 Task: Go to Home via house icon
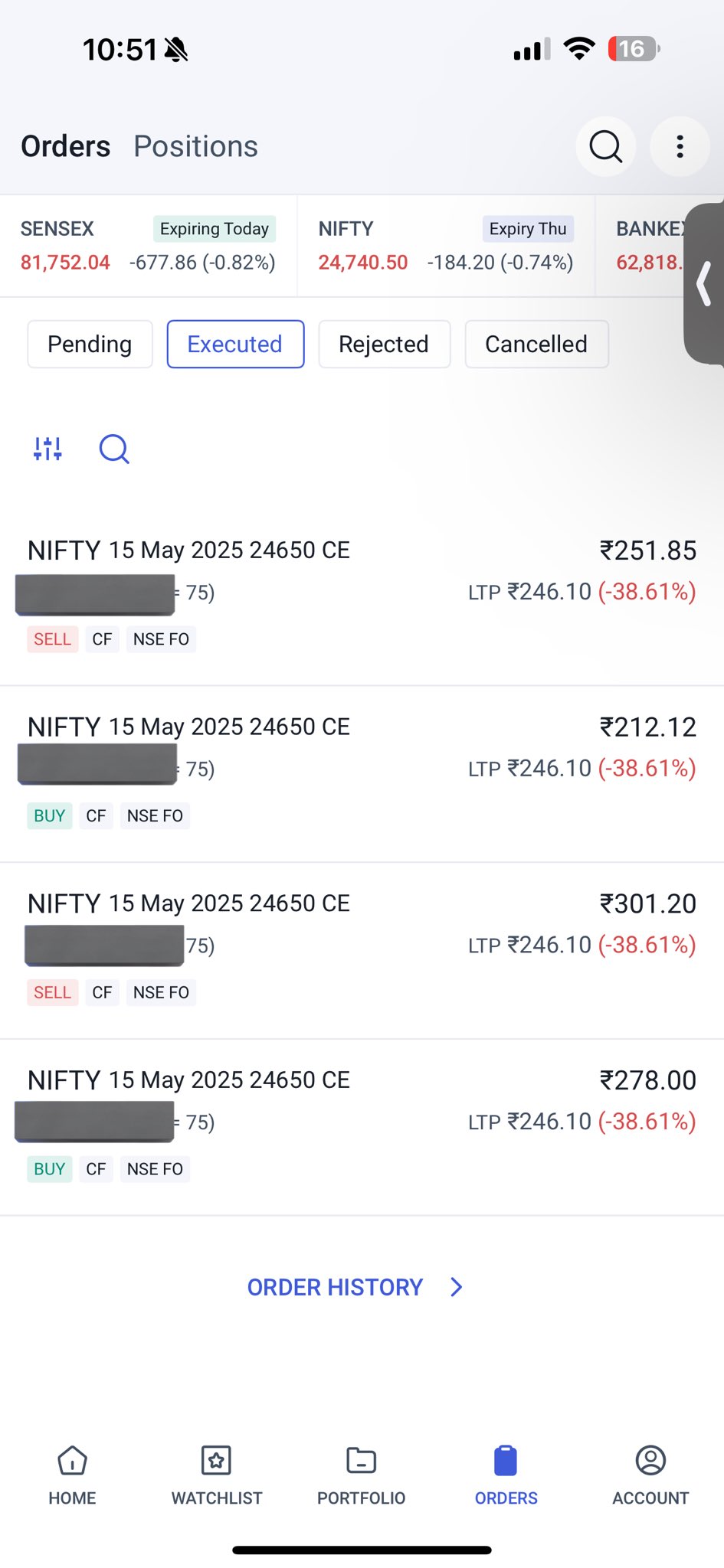pos(72,1461)
